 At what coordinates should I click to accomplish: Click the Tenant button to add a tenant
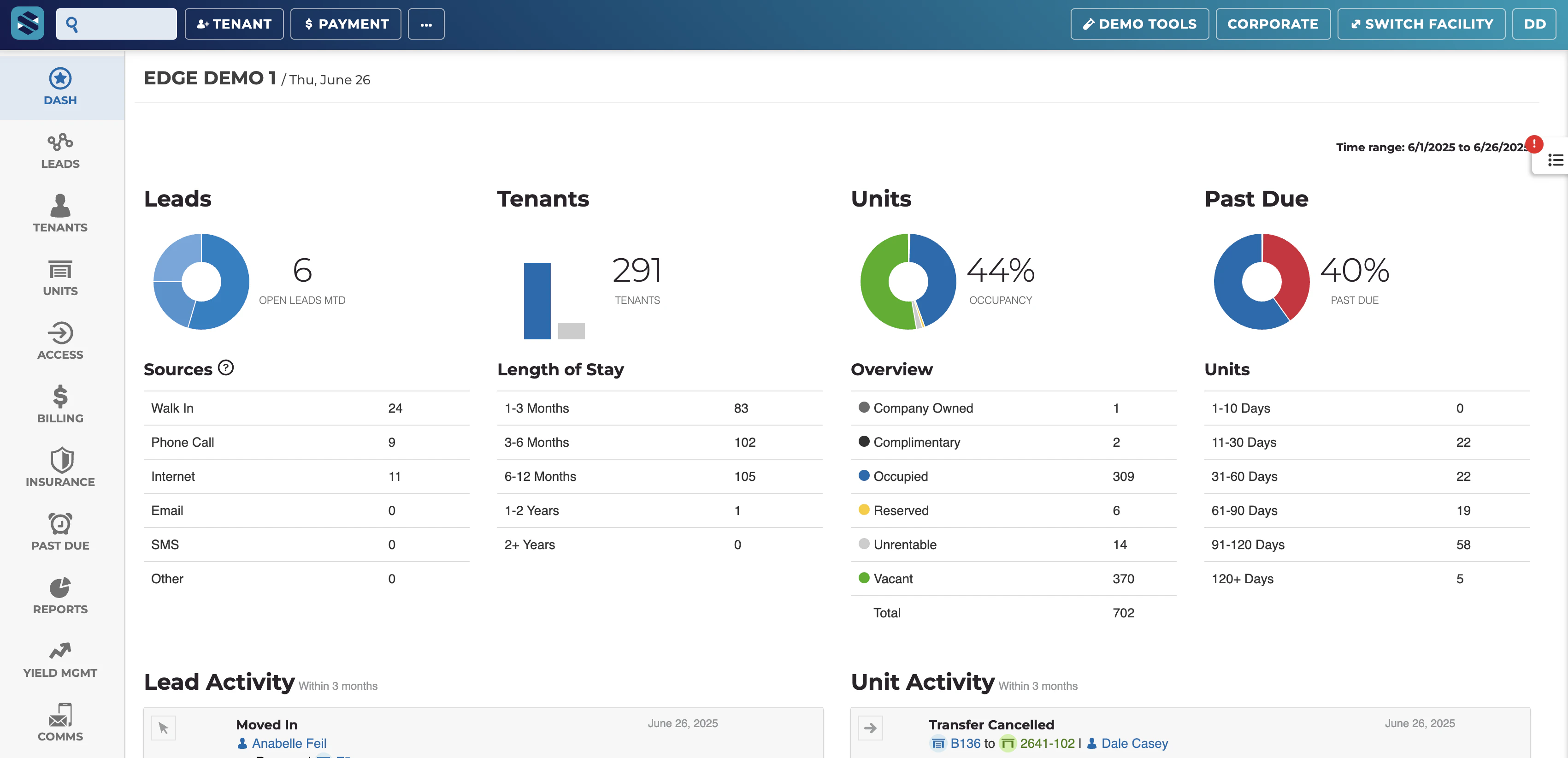point(234,24)
